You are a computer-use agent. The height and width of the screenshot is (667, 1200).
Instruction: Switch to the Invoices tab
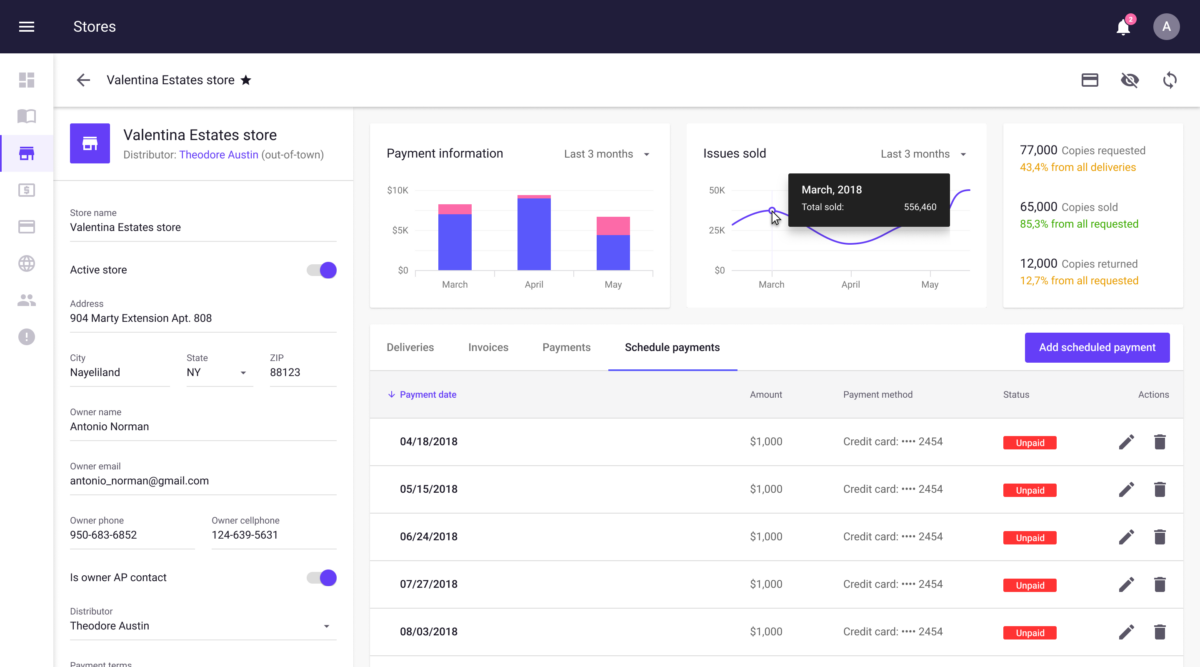coord(488,347)
